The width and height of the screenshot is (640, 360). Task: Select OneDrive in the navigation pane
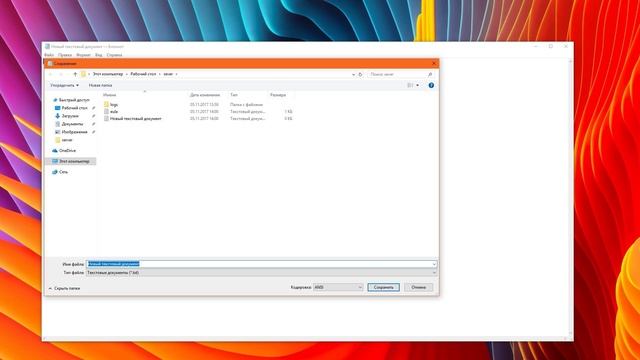[x=67, y=151]
